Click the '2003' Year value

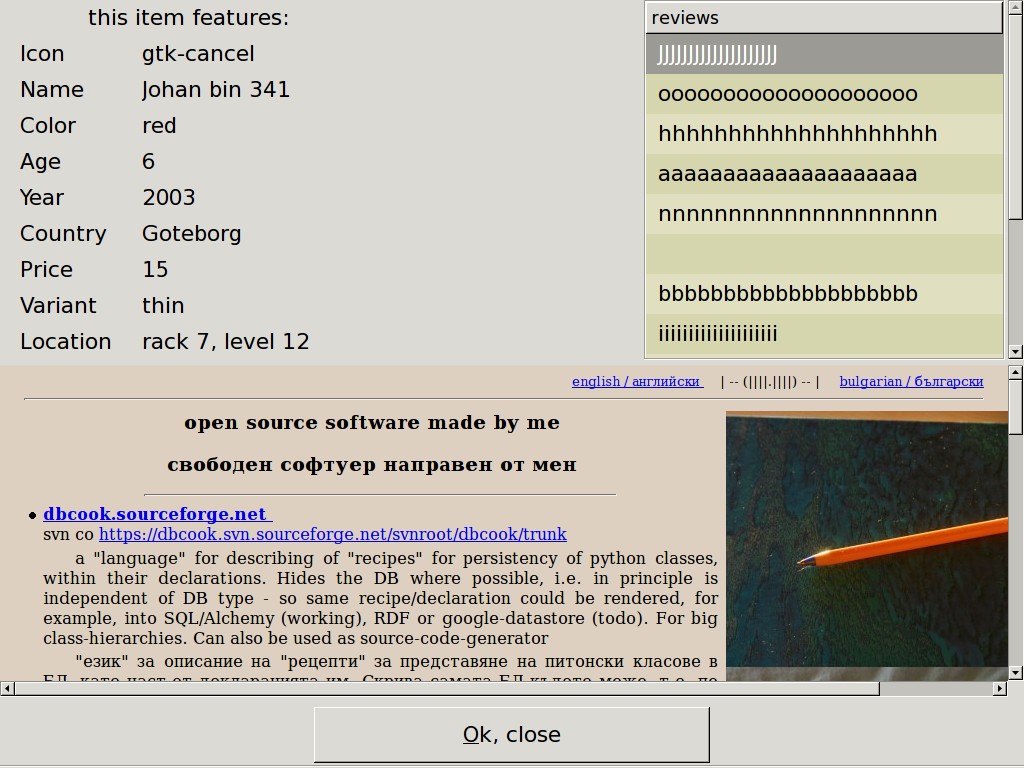tap(168, 197)
